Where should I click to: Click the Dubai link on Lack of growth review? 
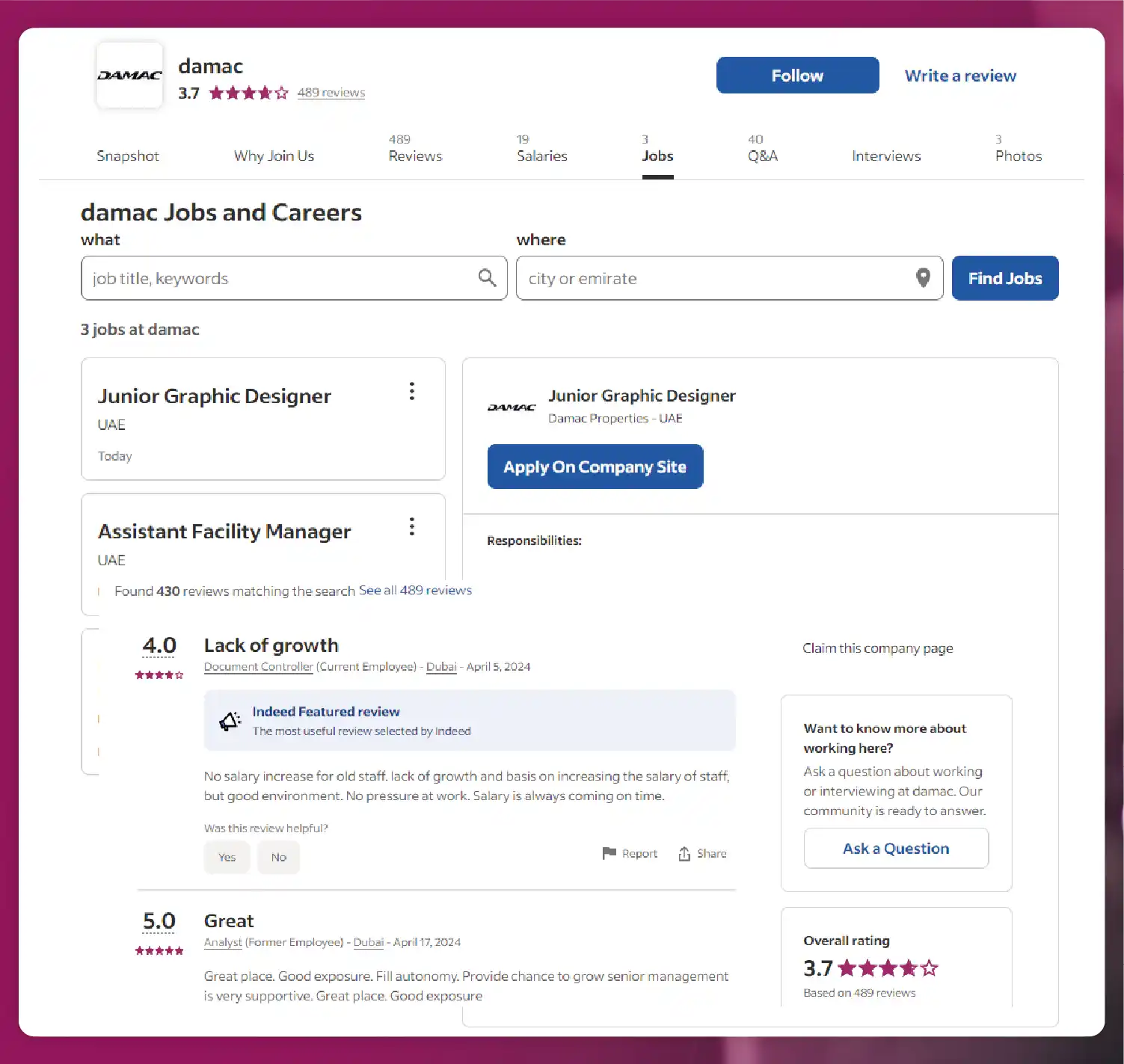pyautogui.click(x=441, y=666)
